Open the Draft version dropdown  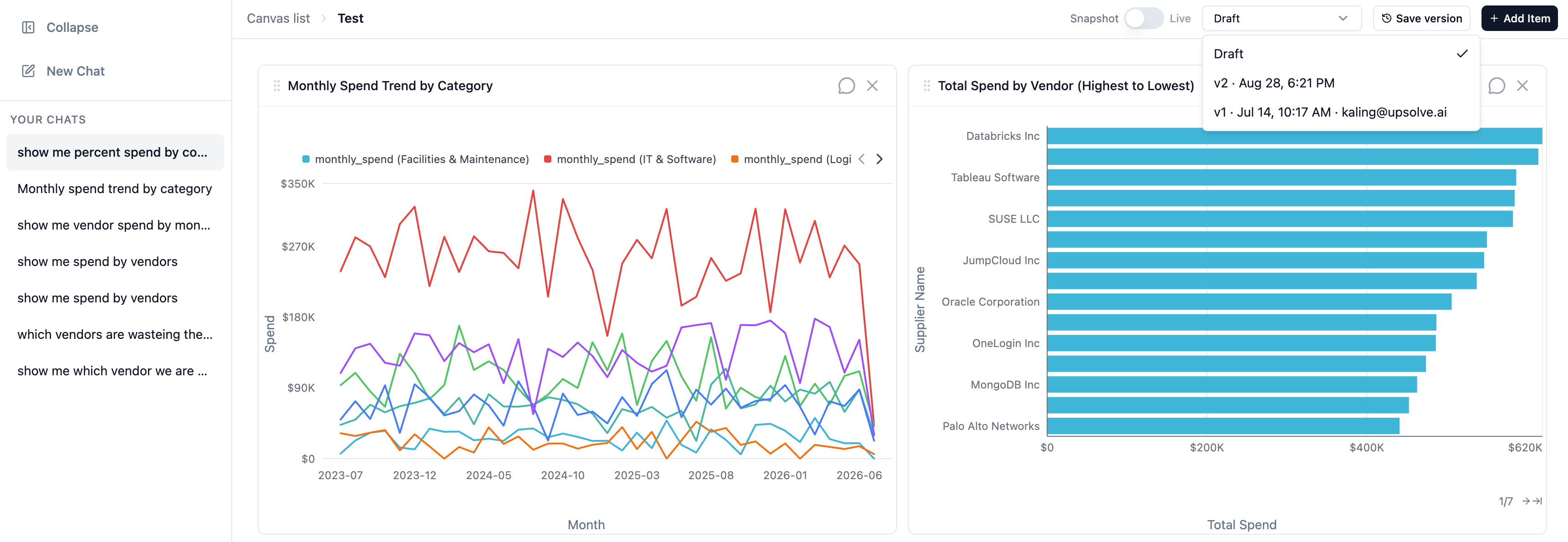[1281, 18]
